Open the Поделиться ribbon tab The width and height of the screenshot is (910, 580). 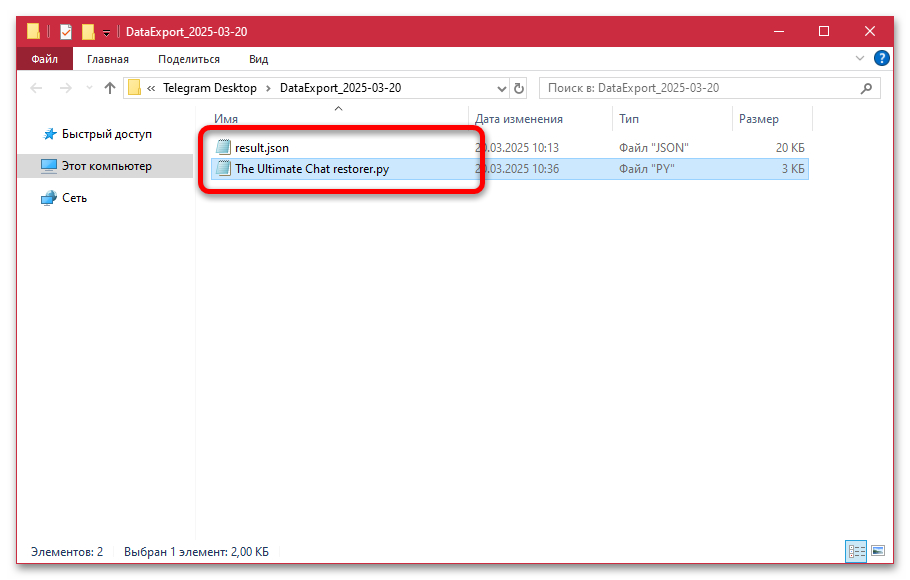188,60
